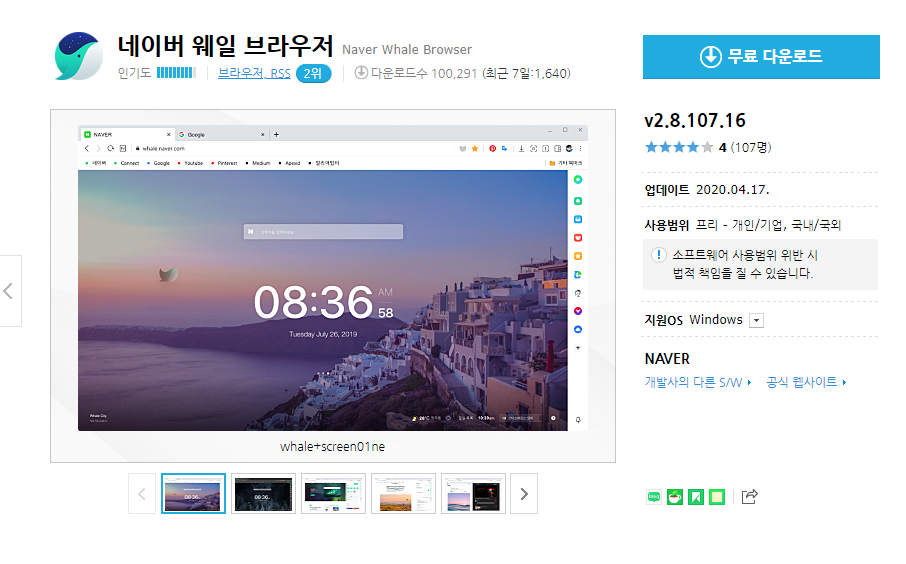Screen dimensions: 906x564
Task: Share via Naver Bookmark icon
Action: coord(696,497)
